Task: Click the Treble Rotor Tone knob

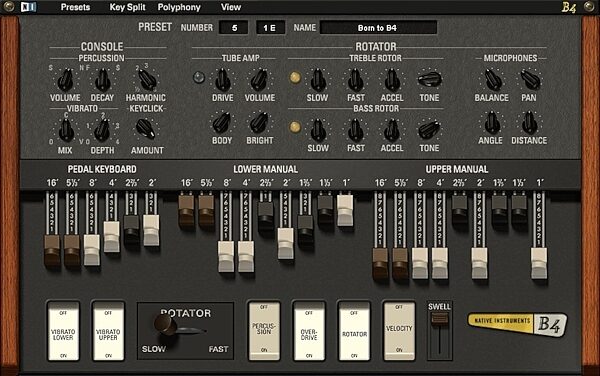Action: point(429,79)
